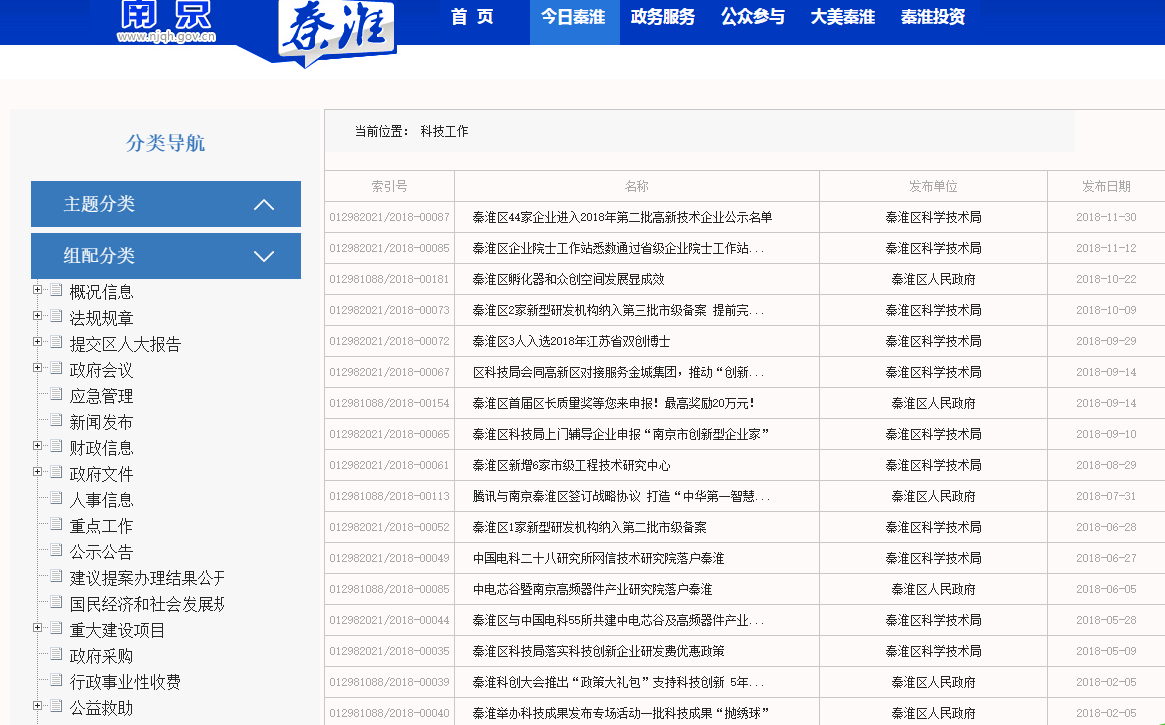
Task: Go to 首页 in top navigation
Action: coord(472,17)
